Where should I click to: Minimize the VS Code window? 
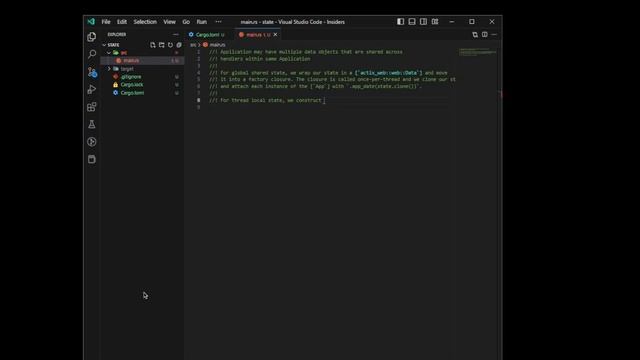point(452,22)
